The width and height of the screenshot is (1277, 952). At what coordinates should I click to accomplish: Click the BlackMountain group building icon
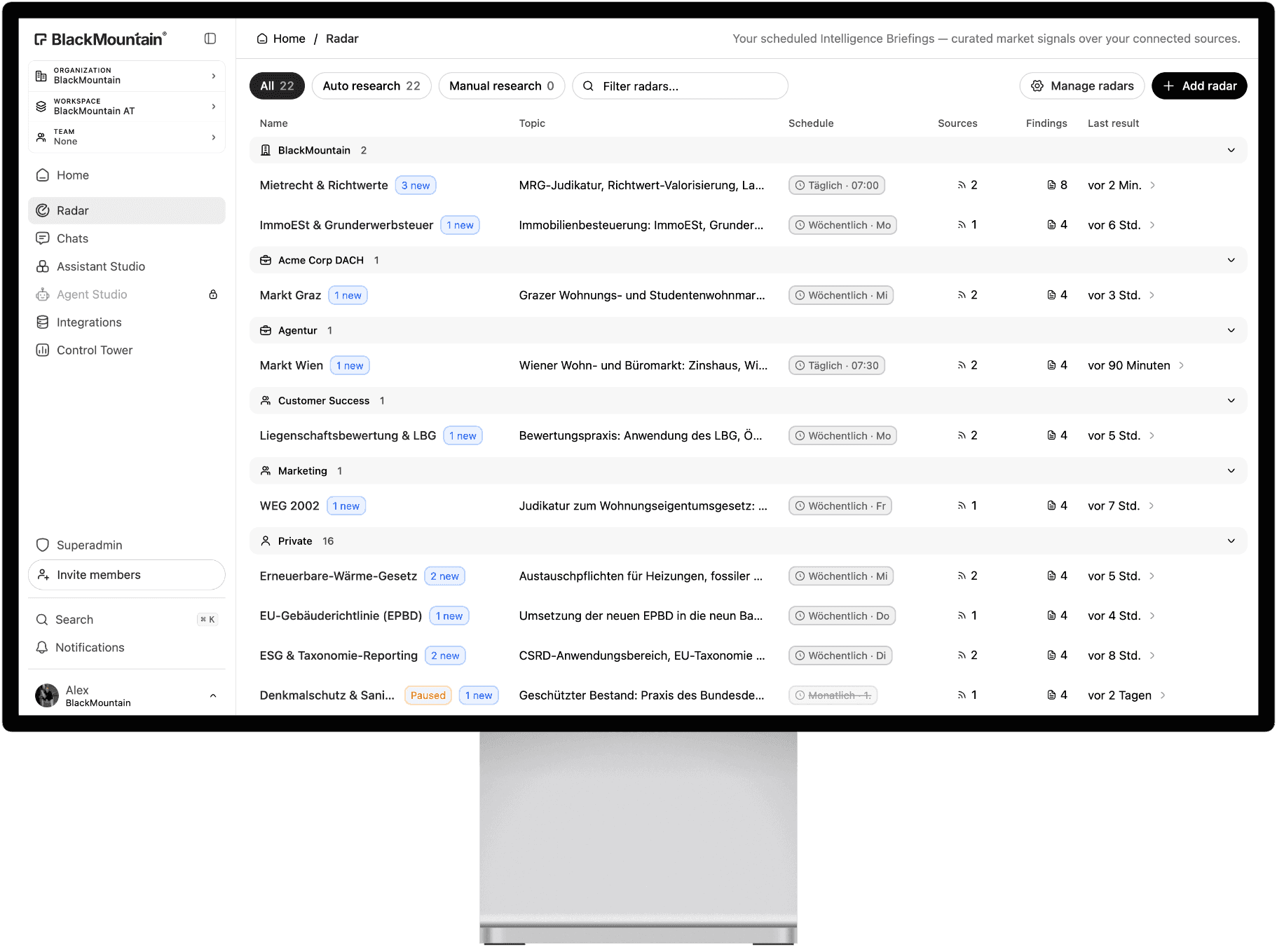pyautogui.click(x=266, y=150)
